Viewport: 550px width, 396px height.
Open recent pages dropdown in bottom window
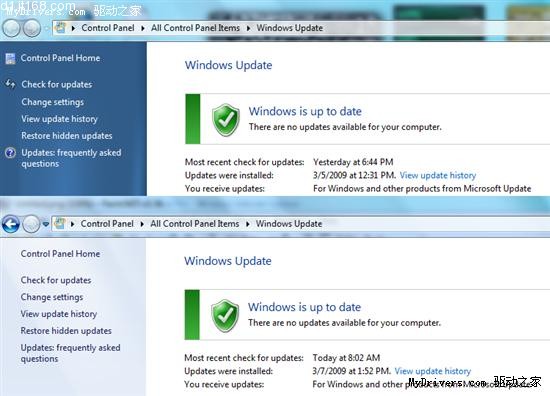(46, 224)
